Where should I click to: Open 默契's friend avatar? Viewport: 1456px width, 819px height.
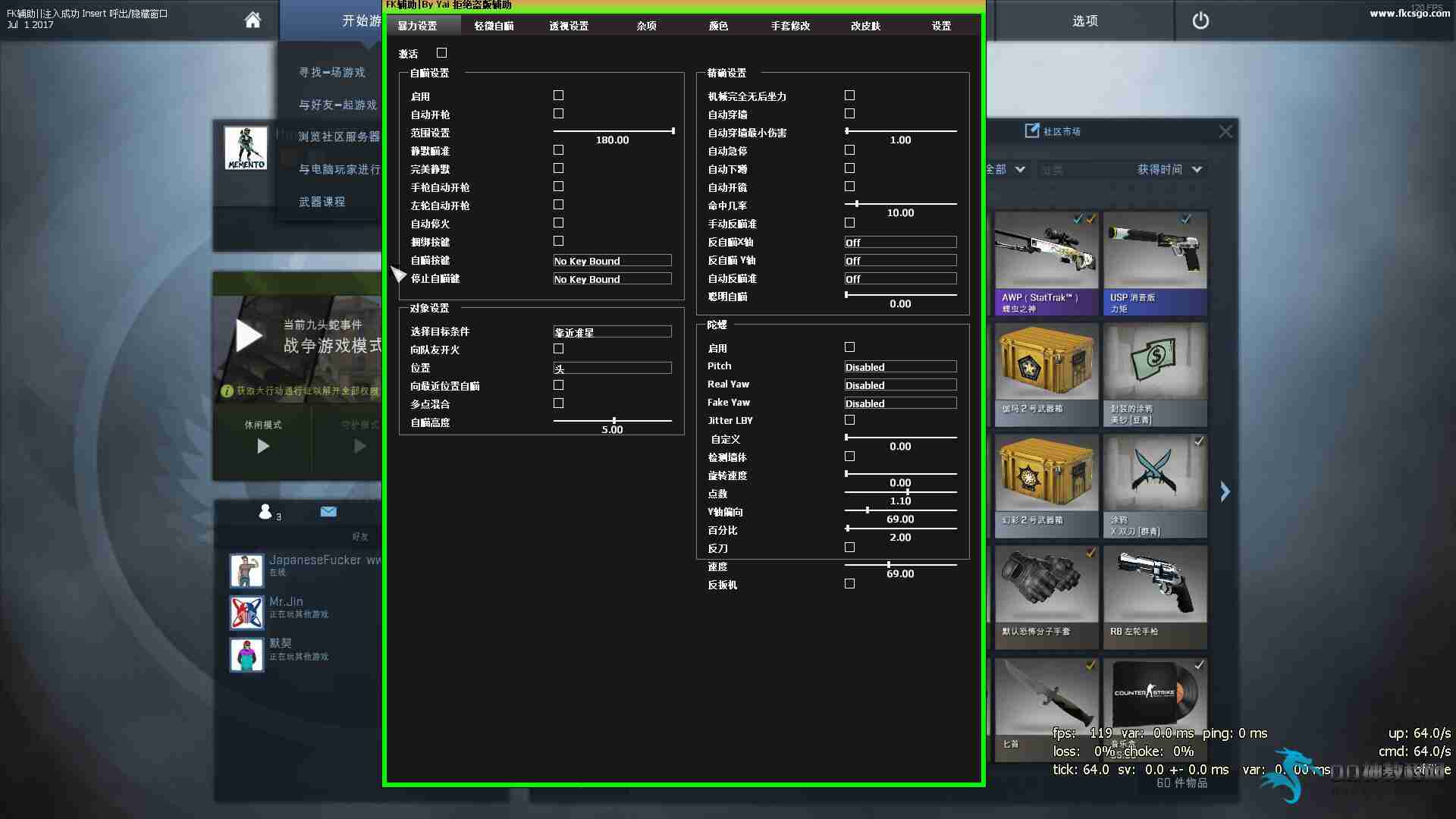pyautogui.click(x=246, y=655)
